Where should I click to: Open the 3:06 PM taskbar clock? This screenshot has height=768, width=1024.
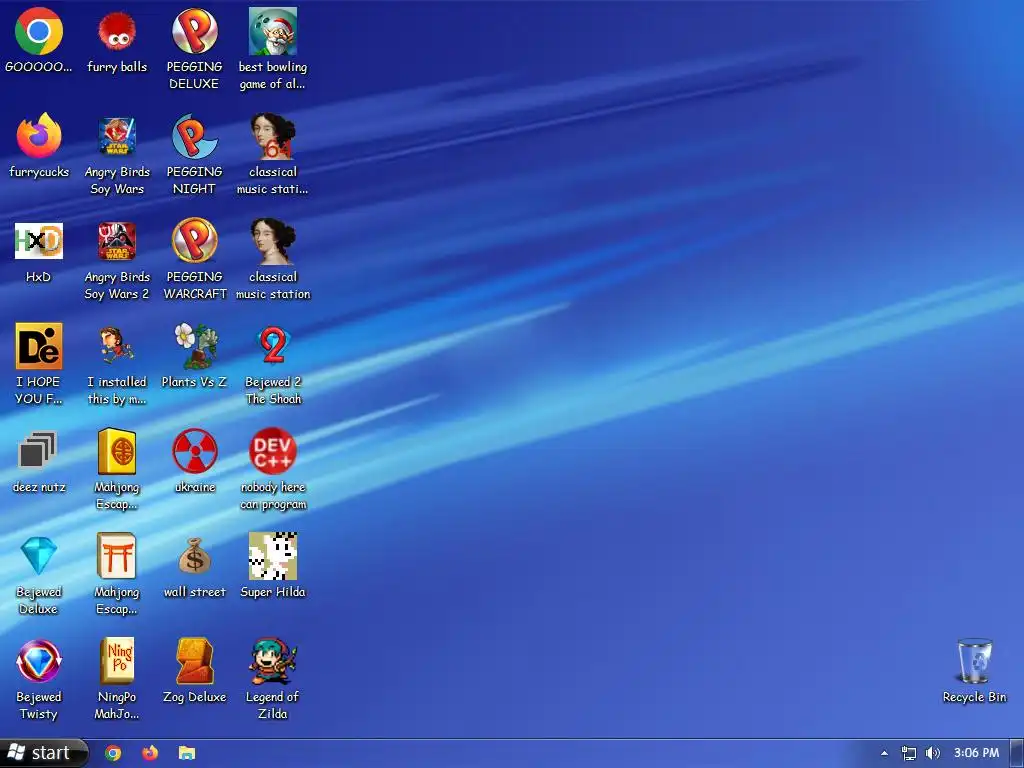[976, 753]
